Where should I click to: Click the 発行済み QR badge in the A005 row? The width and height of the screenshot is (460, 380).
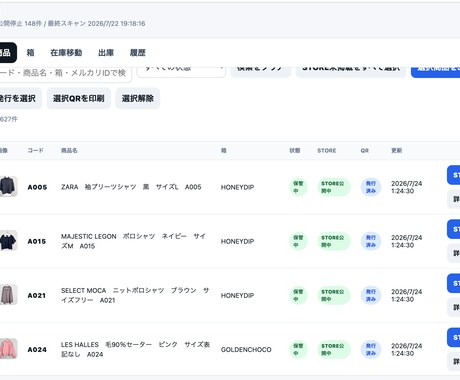coord(371,187)
